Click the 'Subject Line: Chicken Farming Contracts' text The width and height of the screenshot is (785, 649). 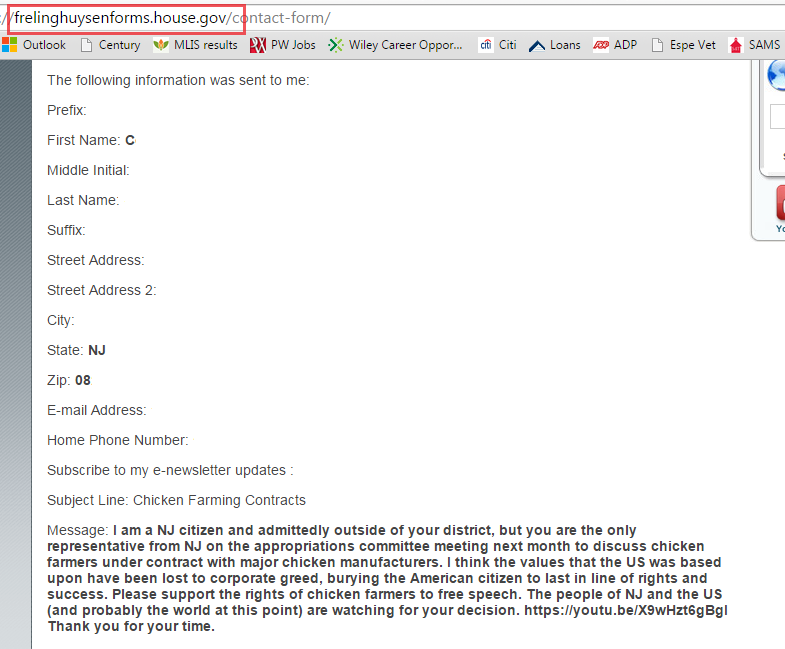pos(176,500)
